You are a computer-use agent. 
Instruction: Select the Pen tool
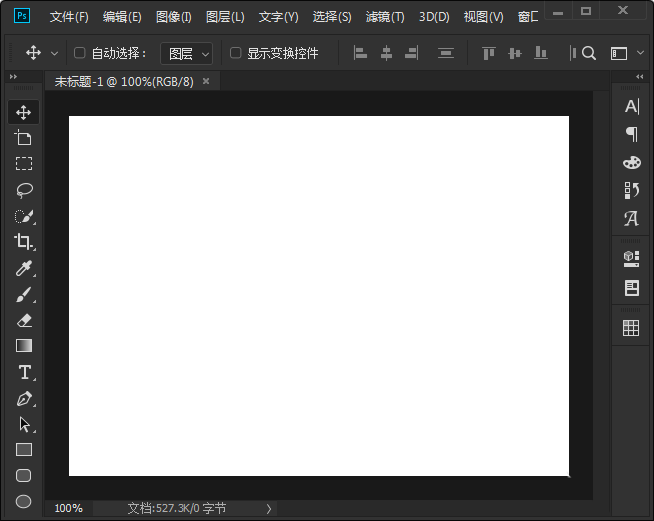(24, 399)
